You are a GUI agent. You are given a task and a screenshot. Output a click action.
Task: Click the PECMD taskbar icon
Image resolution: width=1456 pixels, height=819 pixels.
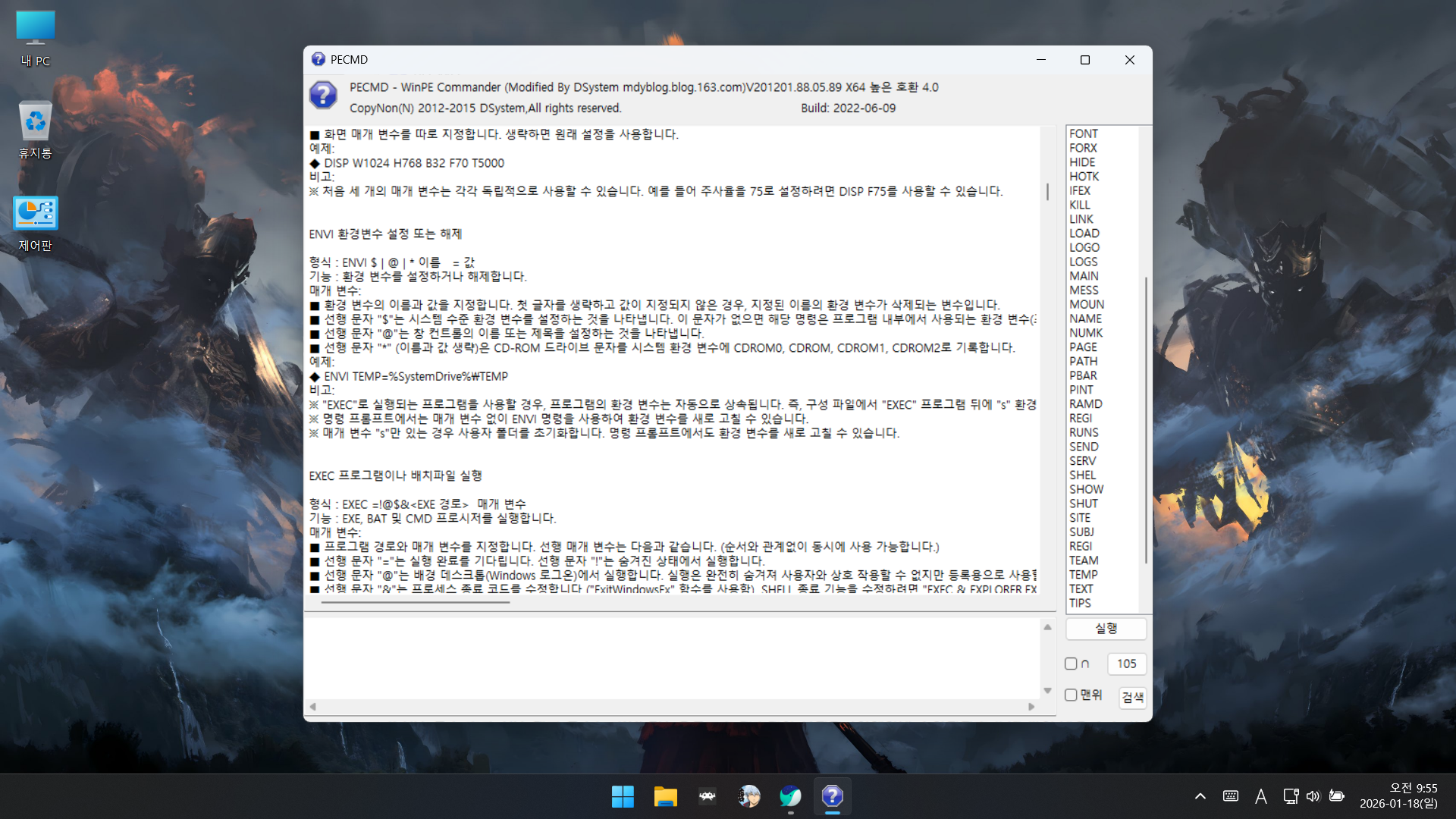tap(832, 796)
